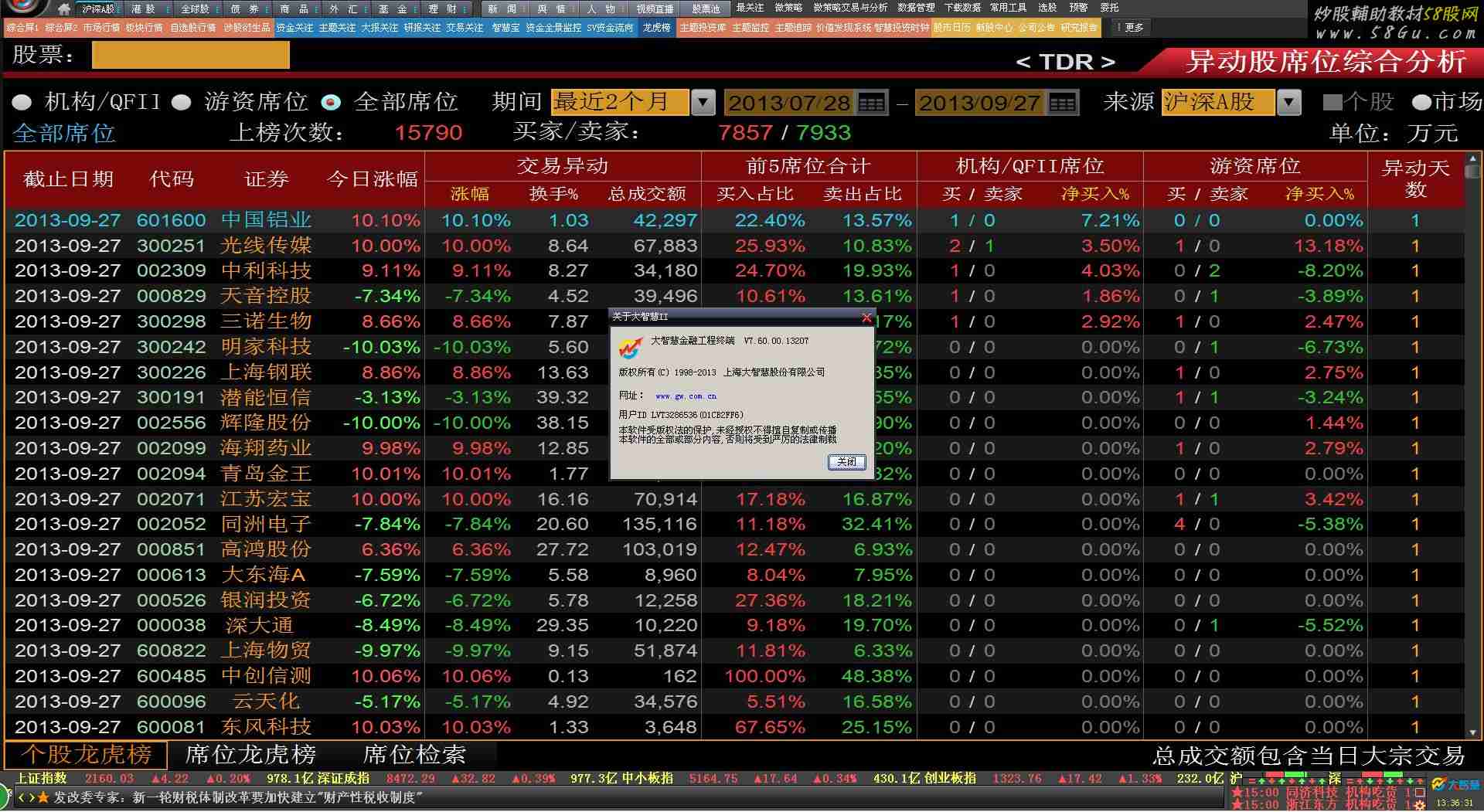Click the 股市日历 shortcut
1484x812 pixels.
click(x=951, y=28)
